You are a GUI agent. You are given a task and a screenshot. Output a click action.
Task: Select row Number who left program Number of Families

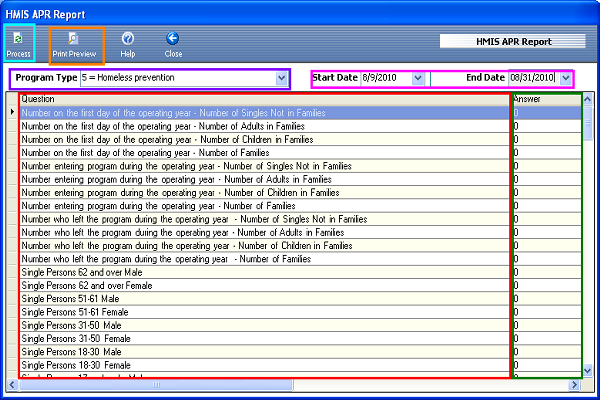click(x=264, y=258)
